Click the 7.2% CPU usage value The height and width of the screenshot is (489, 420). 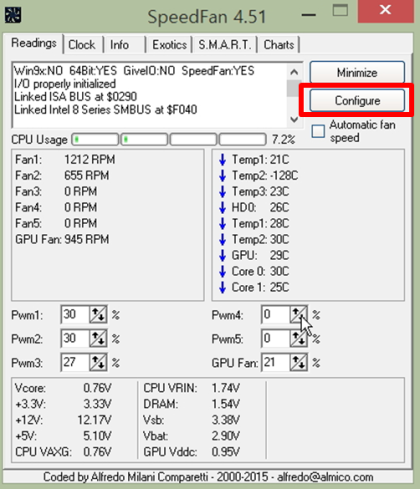coord(283,139)
